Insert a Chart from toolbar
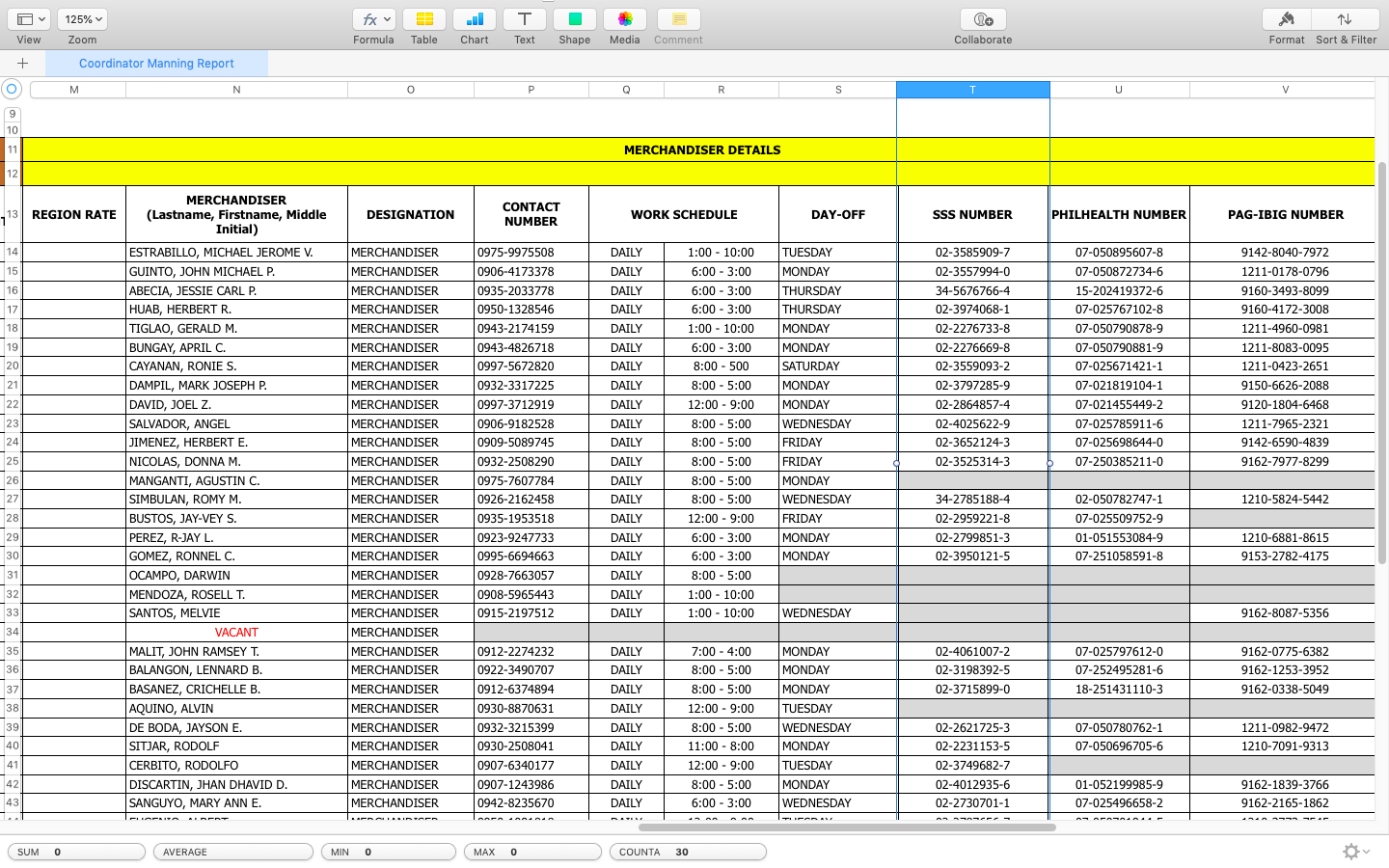The image size is (1389, 868). pos(475,19)
